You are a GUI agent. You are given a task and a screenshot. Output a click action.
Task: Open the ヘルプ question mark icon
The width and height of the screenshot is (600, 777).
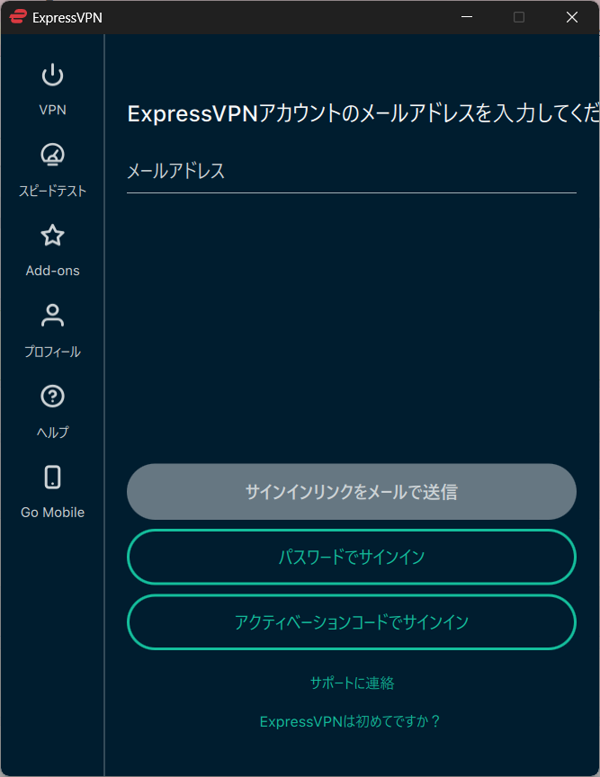[53, 396]
